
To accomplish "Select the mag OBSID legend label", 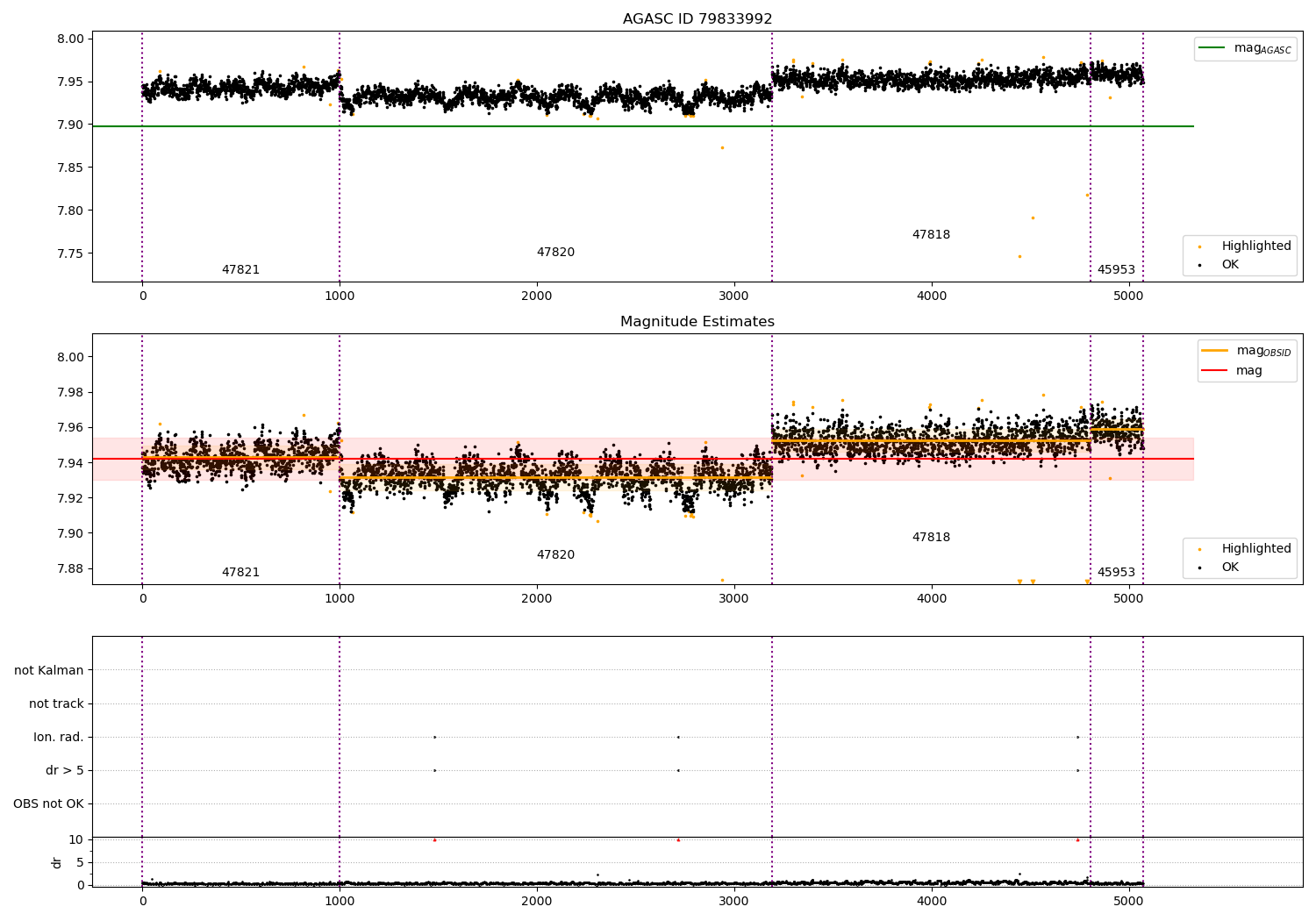I will tap(1263, 351).
